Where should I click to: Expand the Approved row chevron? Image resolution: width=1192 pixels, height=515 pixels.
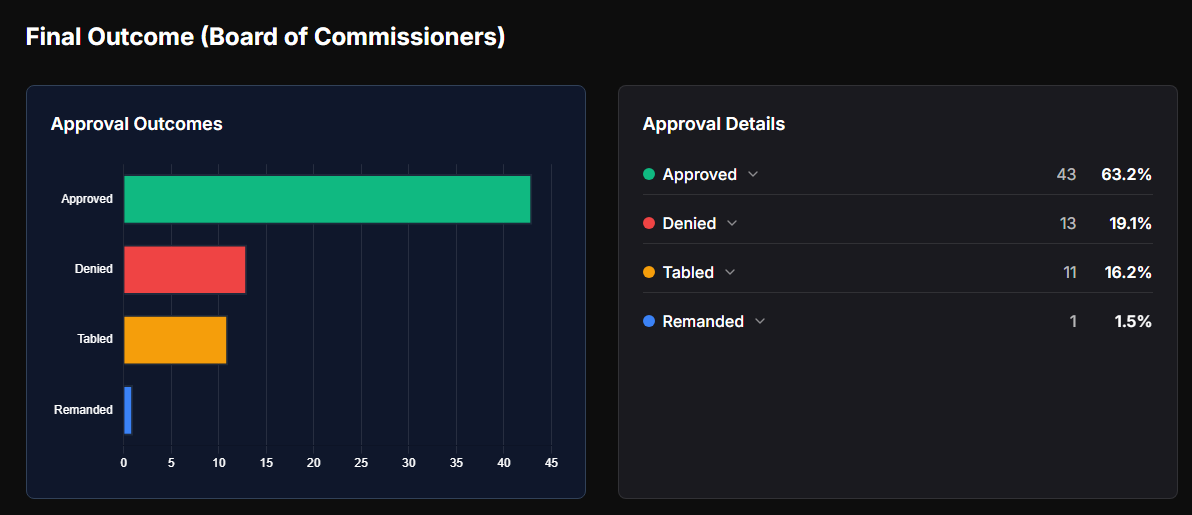coord(753,175)
